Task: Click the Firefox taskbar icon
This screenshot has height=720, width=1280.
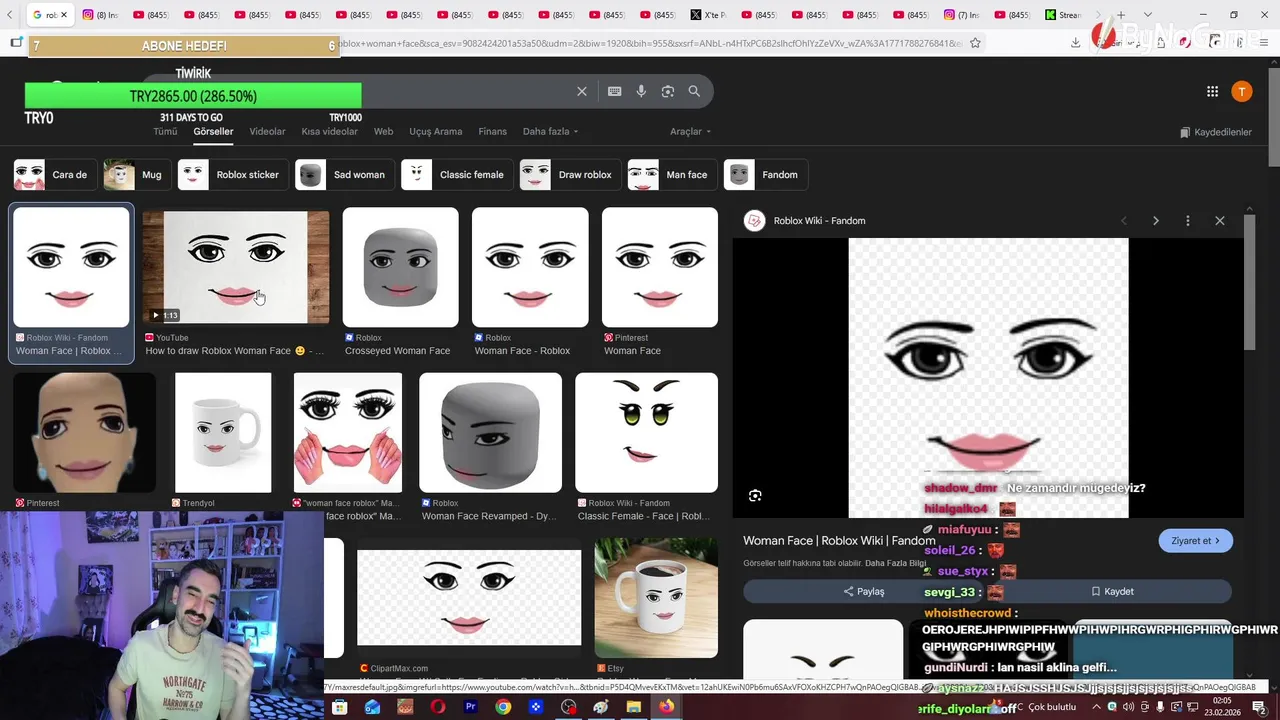Action: 667,707
